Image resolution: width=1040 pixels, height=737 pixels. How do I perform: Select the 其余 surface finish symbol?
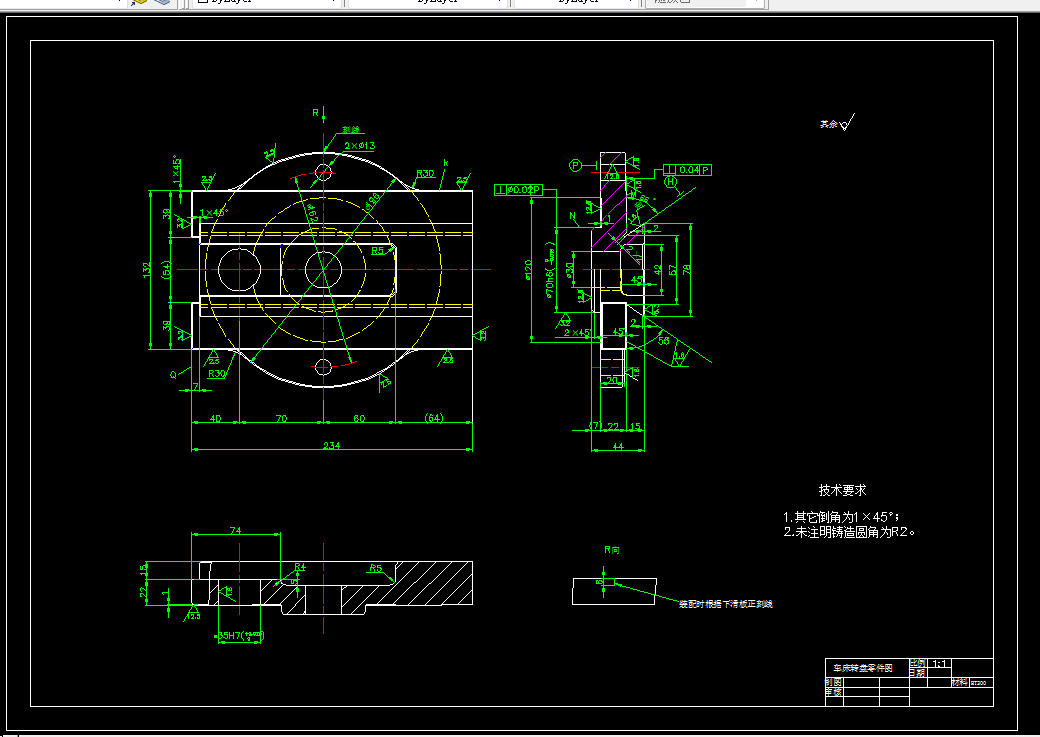click(836, 123)
